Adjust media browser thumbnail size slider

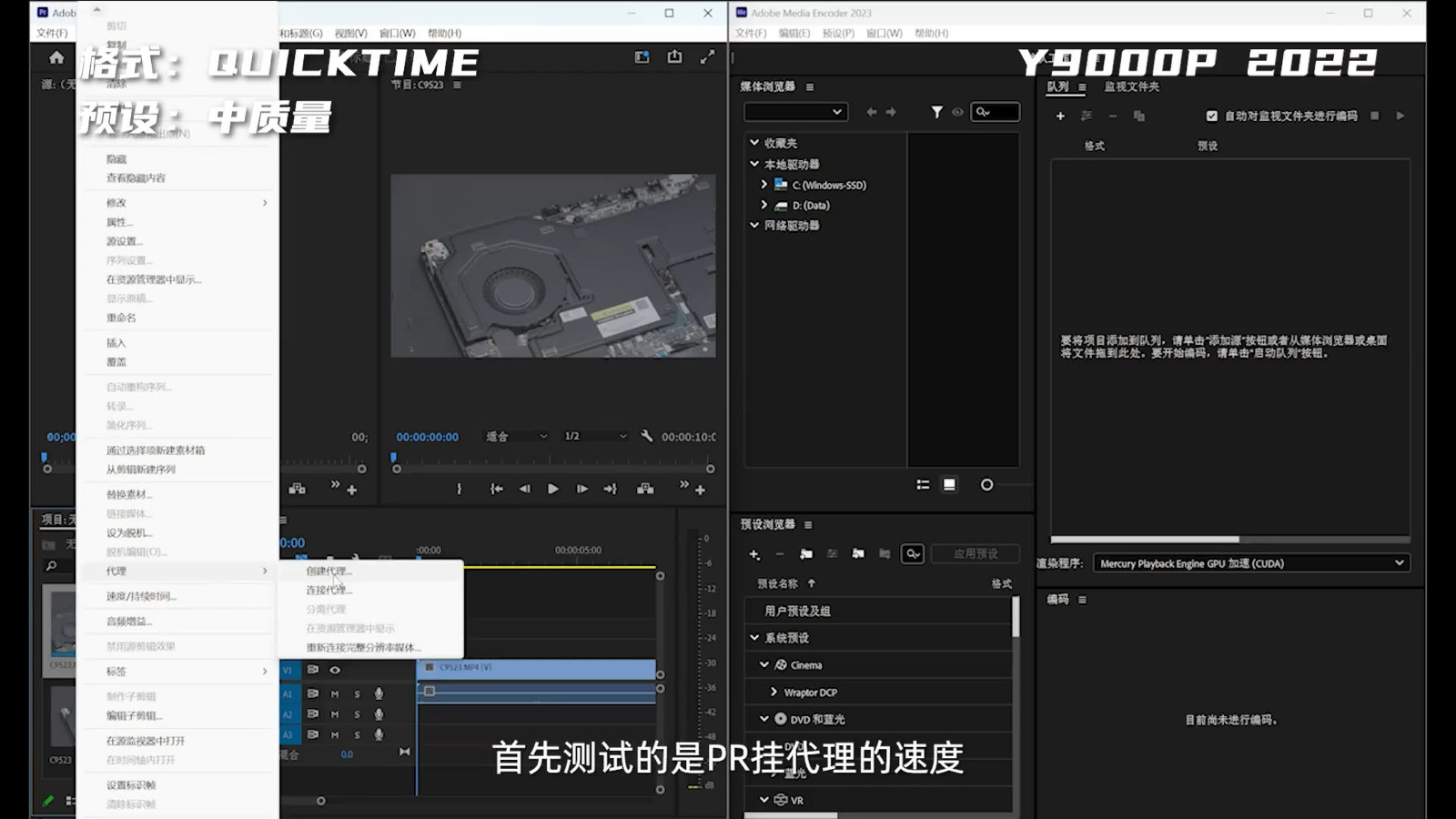coord(986,485)
